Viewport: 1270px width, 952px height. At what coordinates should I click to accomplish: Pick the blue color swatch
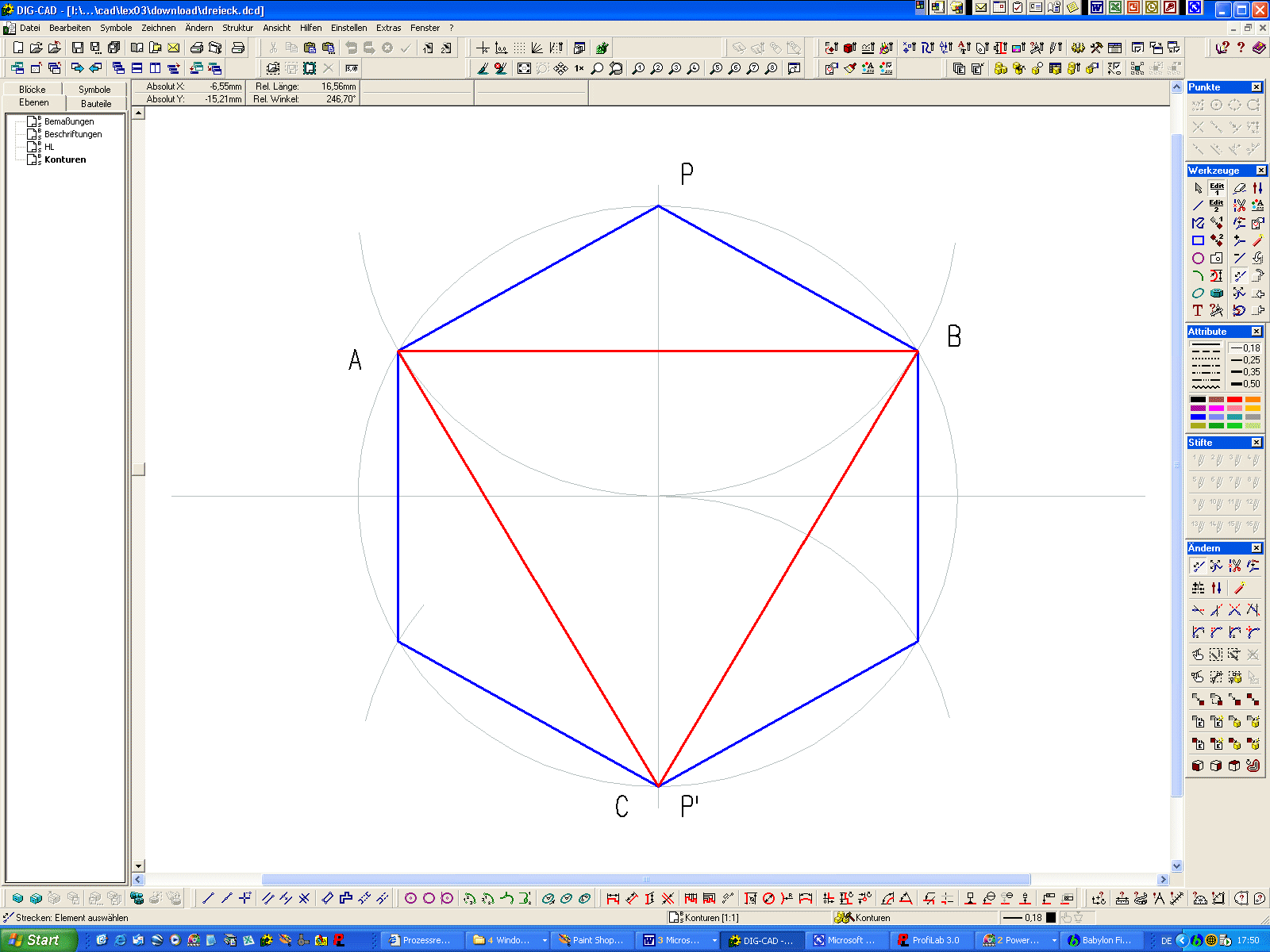(x=1198, y=417)
